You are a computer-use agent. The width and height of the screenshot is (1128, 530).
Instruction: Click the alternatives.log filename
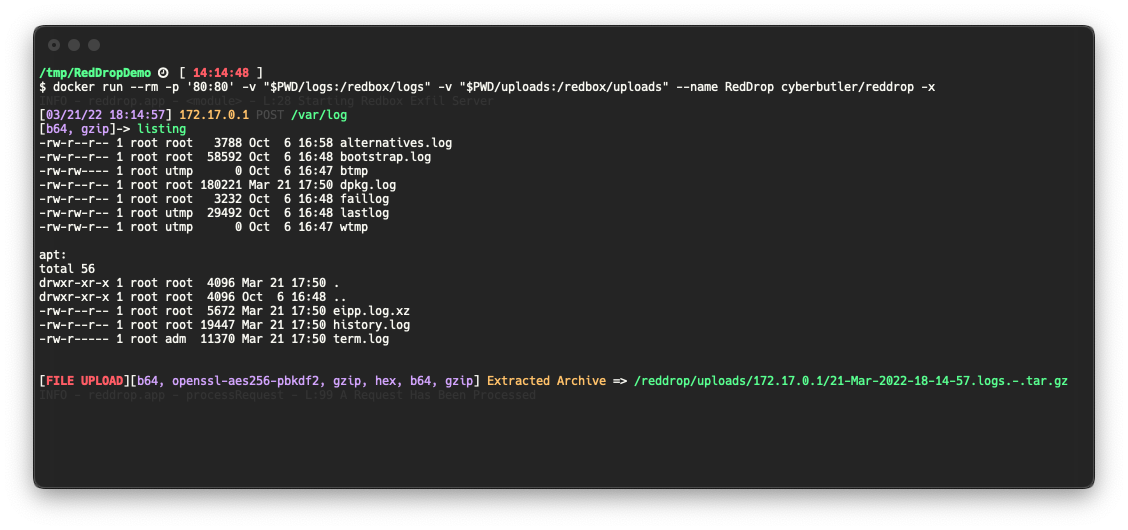tap(396, 143)
